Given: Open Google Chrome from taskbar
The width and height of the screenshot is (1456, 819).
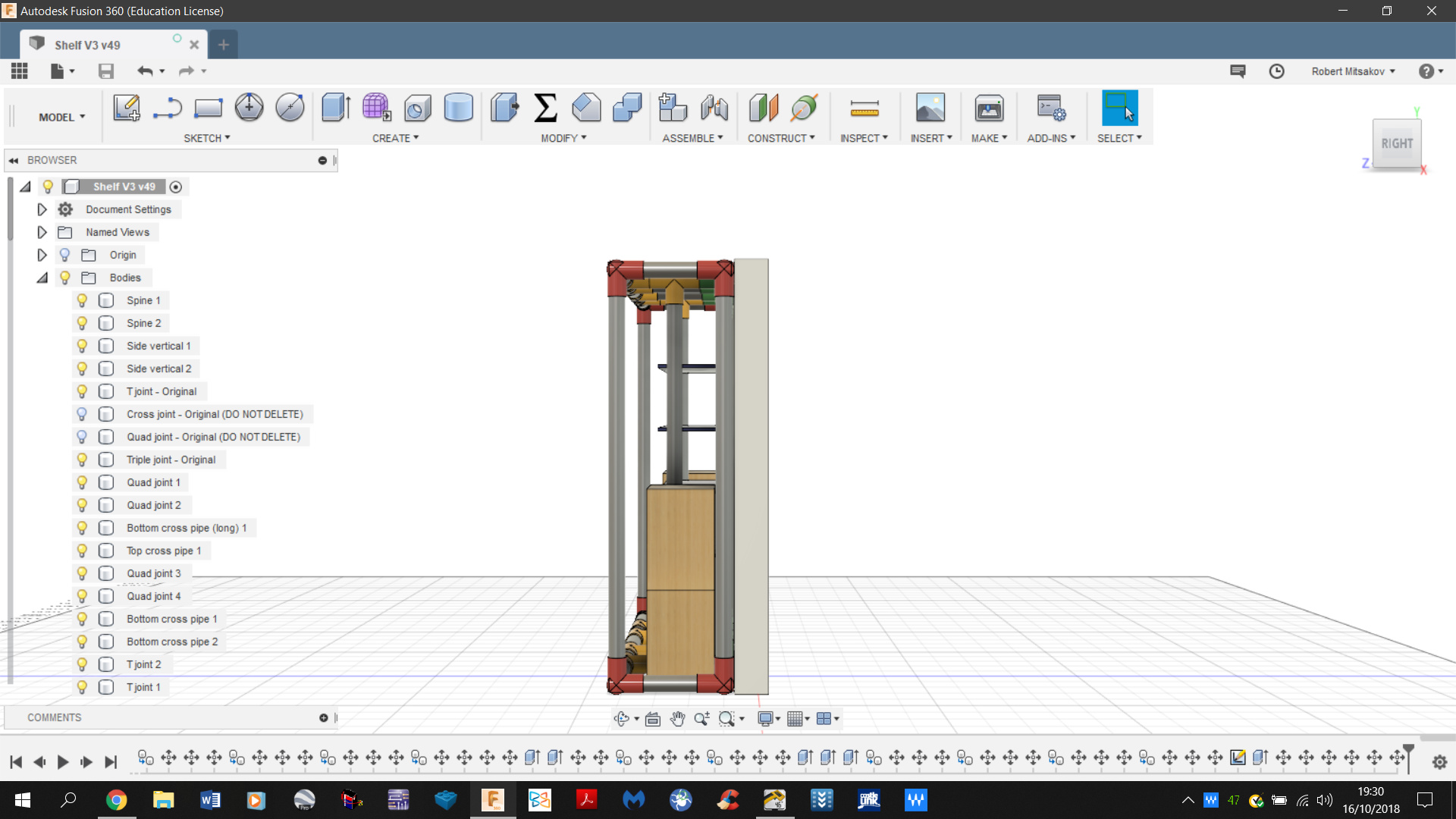Looking at the screenshot, I should tap(116, 800).
